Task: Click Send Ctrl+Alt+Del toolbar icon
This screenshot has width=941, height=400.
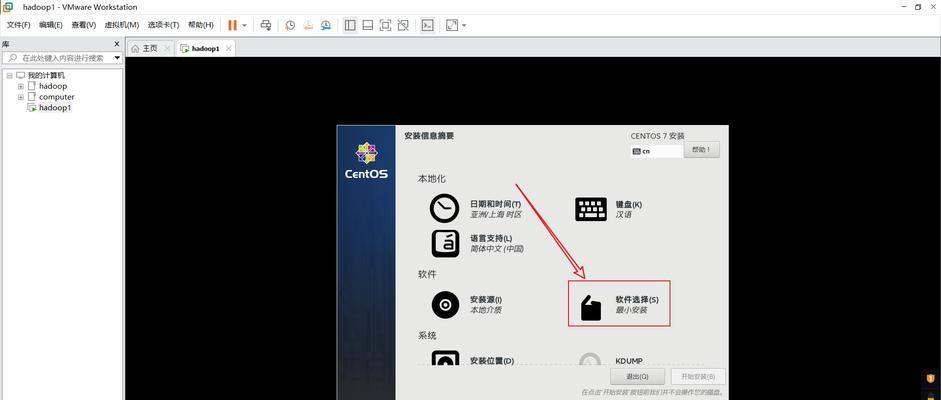Action: (266, 25)
